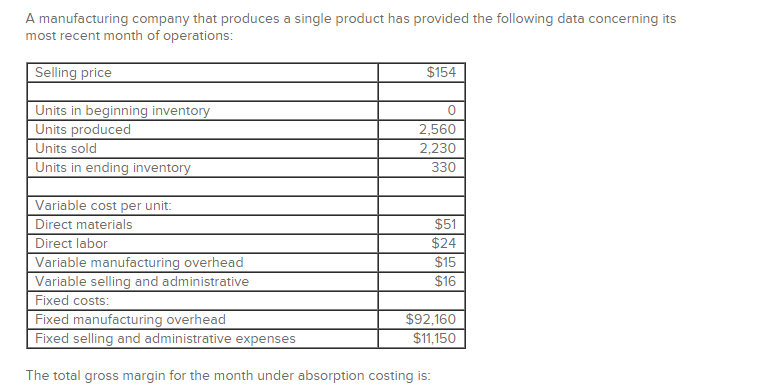Click the Direct materials label

coord(83,224)
